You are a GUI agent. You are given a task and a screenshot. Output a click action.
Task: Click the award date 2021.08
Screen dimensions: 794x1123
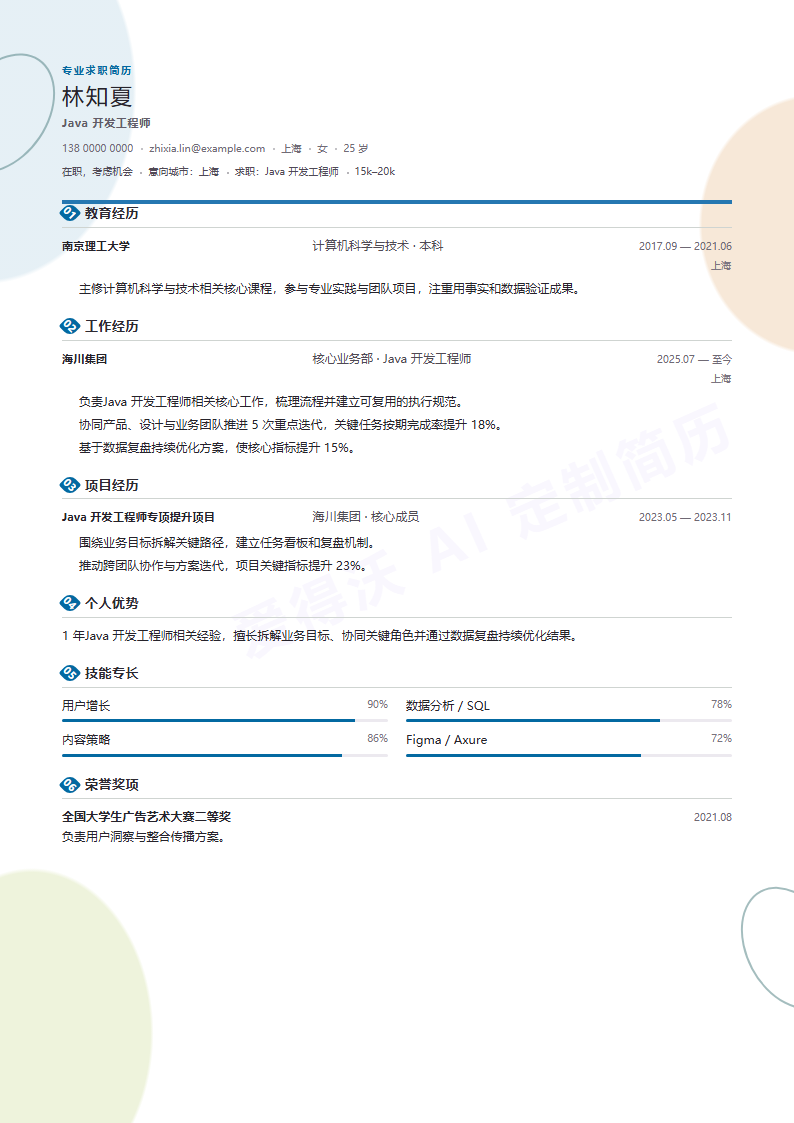pyautogui.click(x=712, y=817)
